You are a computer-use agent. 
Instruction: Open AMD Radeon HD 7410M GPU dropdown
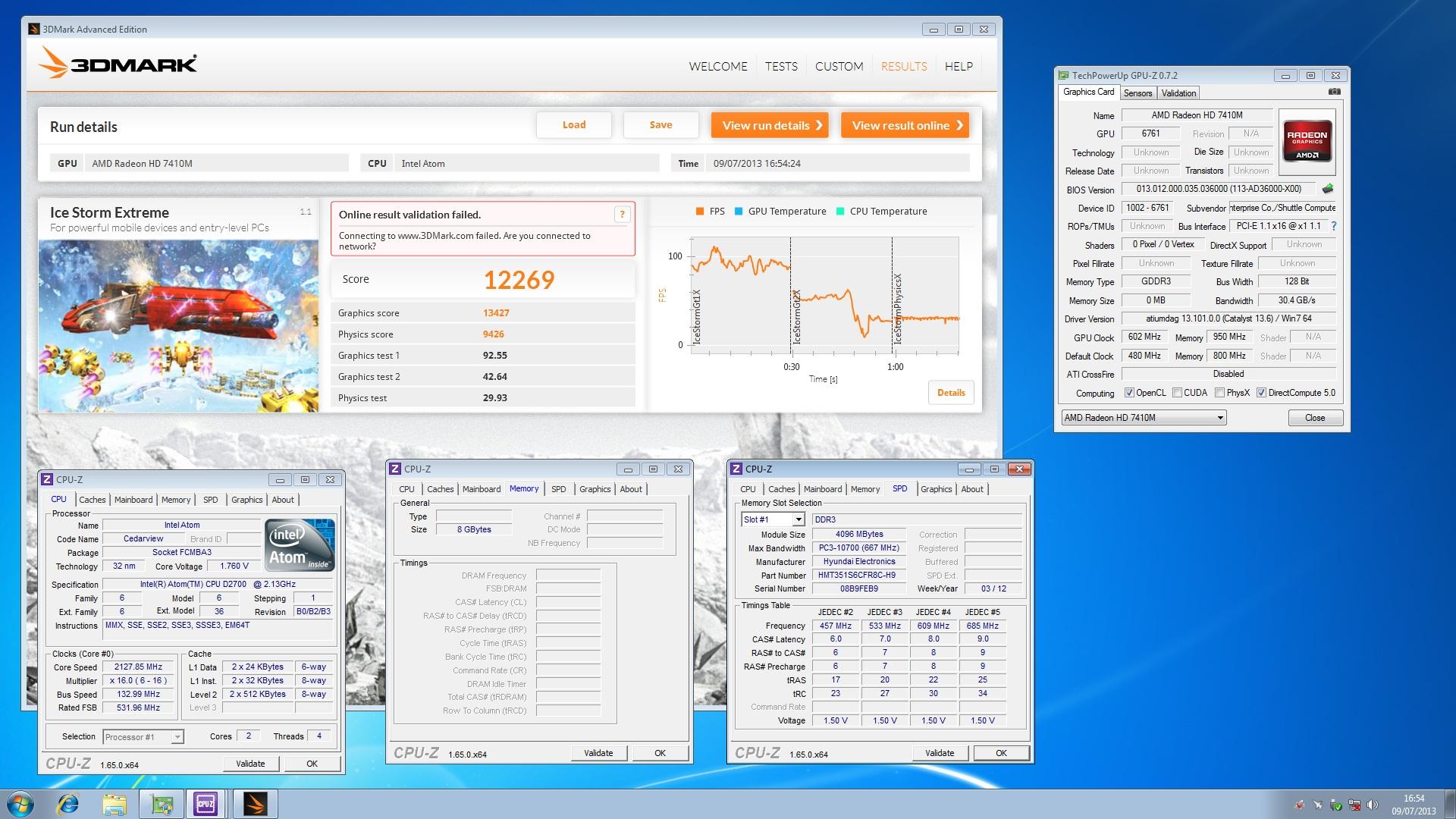tap(1144, 418)
